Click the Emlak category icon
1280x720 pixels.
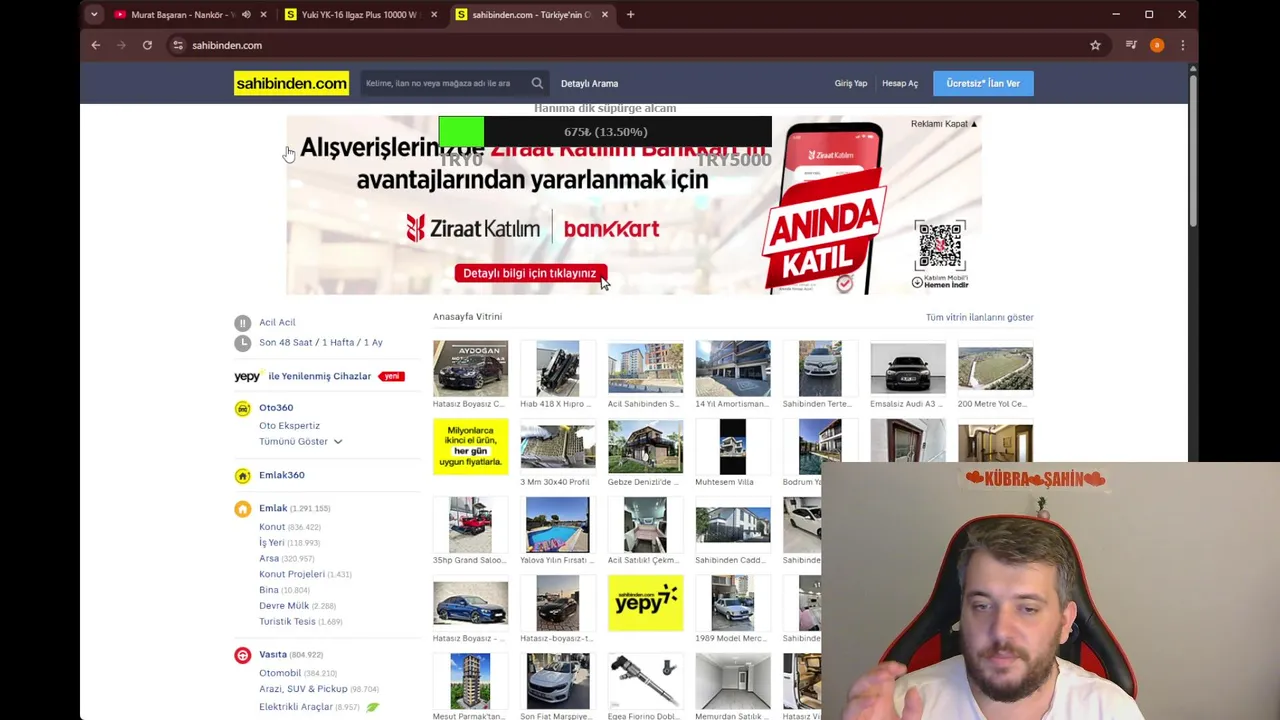coord(242,509)
